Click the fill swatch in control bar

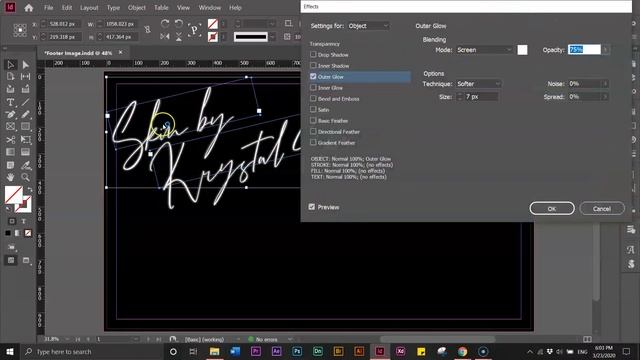pyautogui.click(x=213, y=24)
